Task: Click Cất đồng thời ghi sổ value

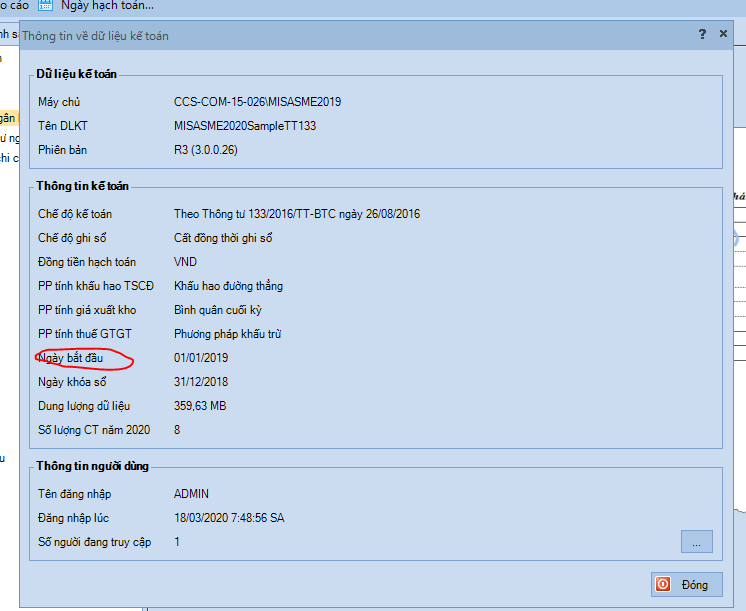Action: point(223,238)
